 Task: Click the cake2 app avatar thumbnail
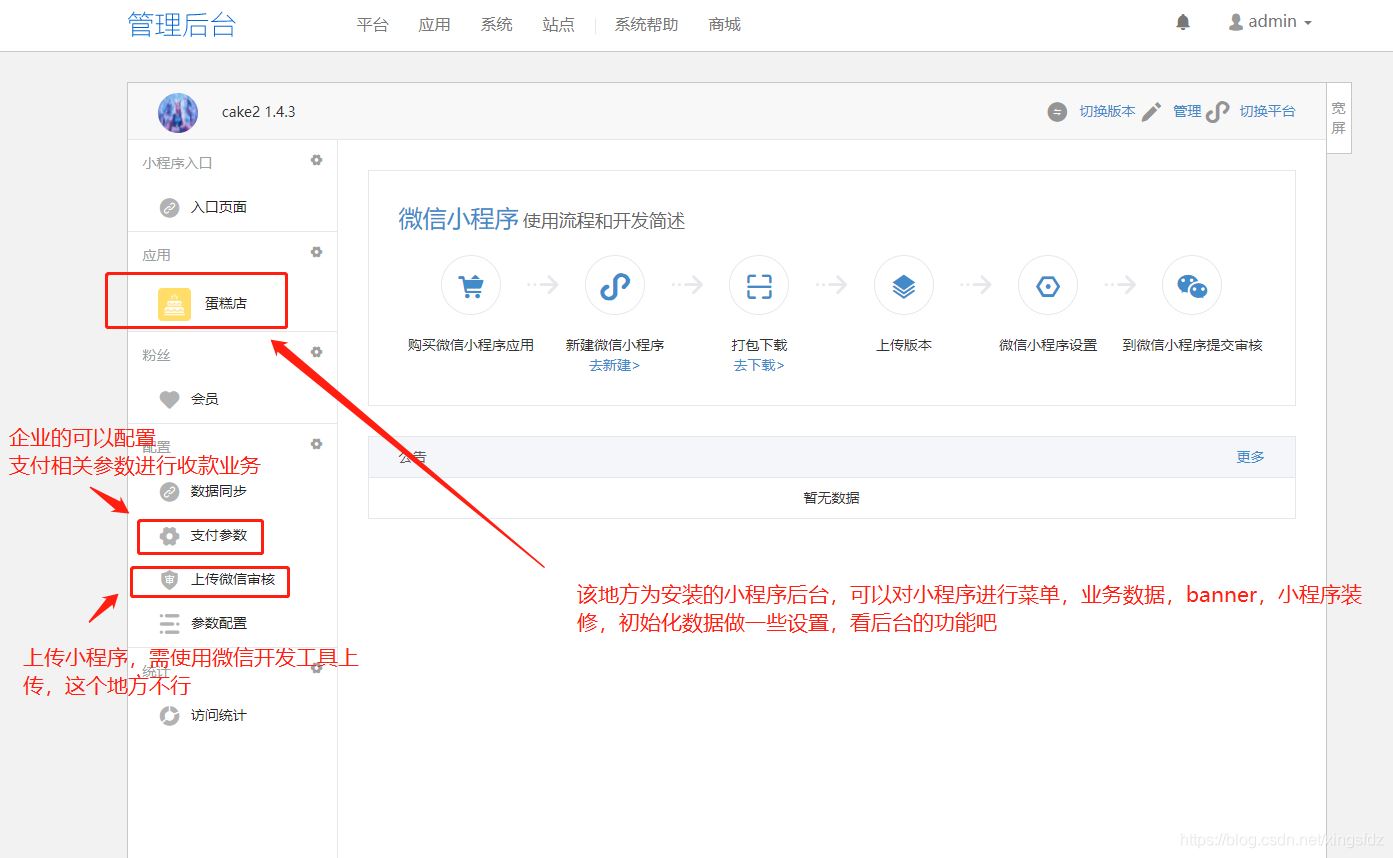click(178, 112)
